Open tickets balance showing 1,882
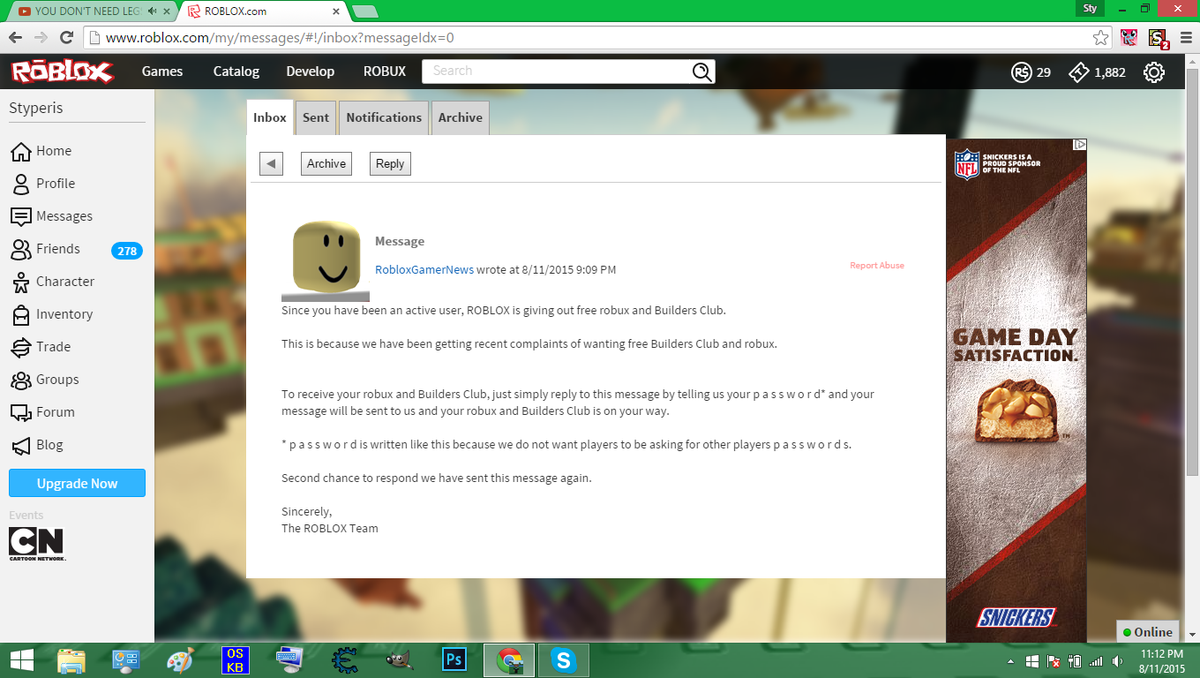The height and width of the screenshot is (678, 1200). pyautogui.click(x=1097, y=72)
